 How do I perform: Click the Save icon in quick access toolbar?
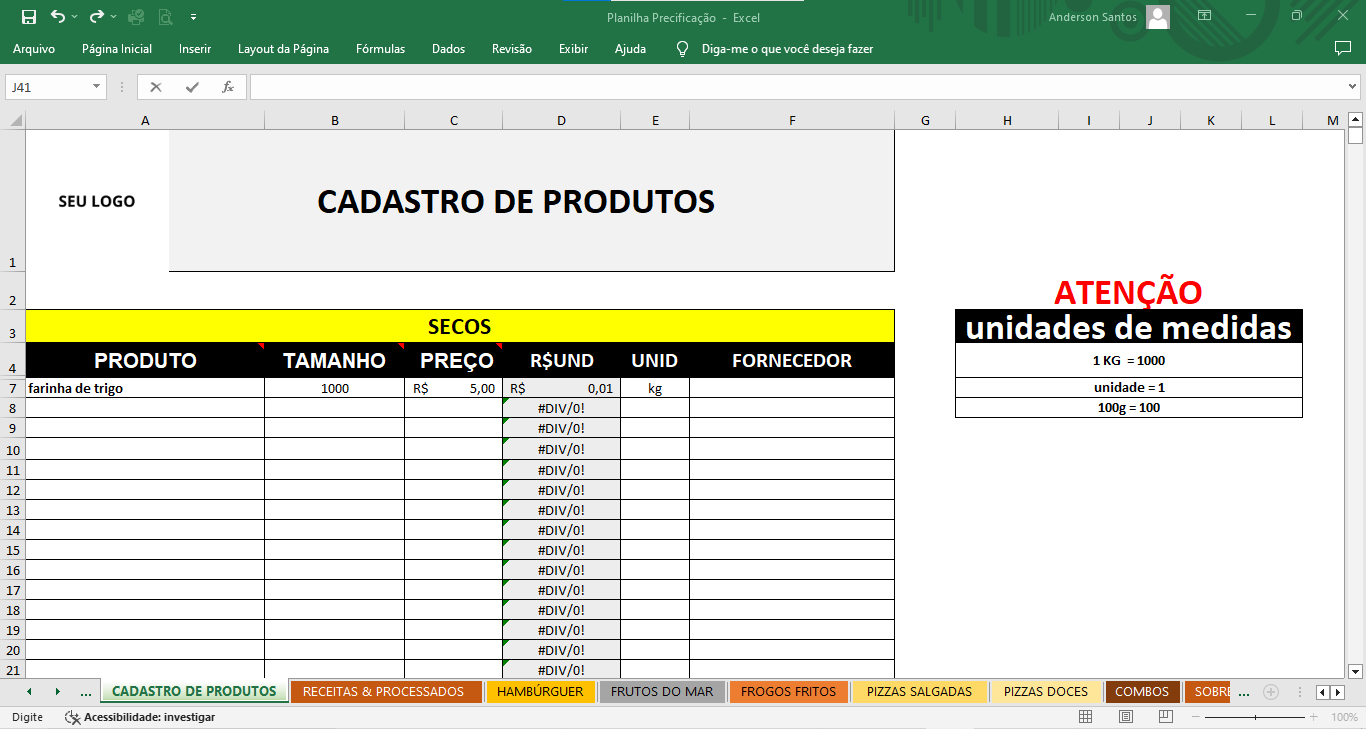28,17
